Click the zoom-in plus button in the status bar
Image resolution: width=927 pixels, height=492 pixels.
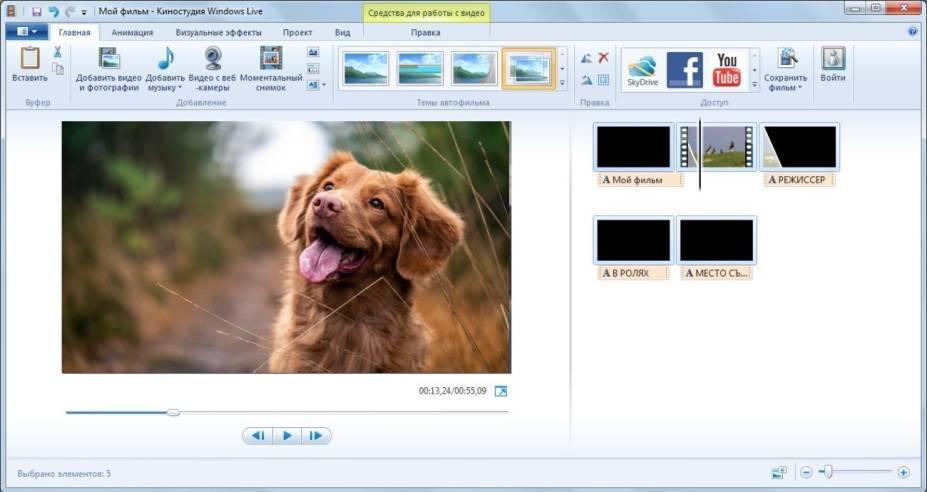(x=903, y=472)
